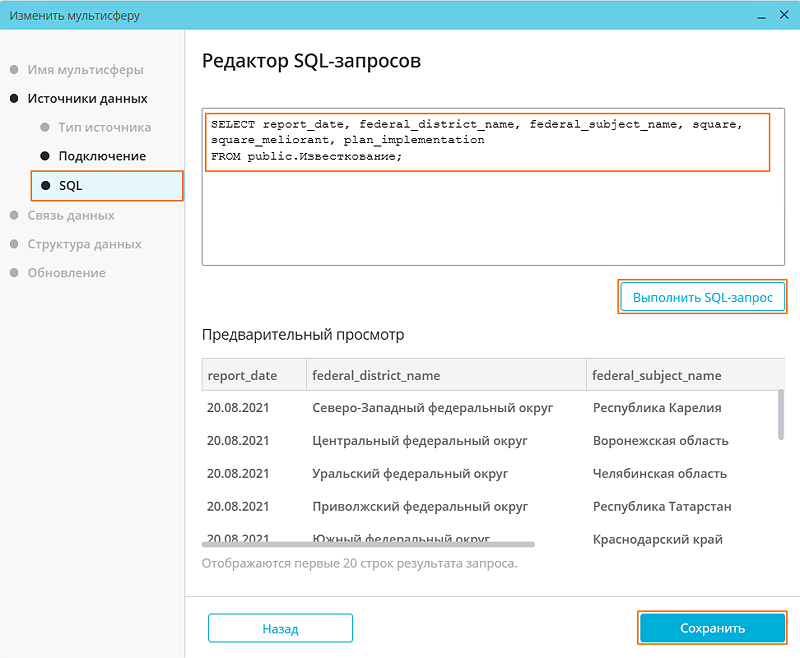Select the Источники данных step

click(x=87, y=99)
